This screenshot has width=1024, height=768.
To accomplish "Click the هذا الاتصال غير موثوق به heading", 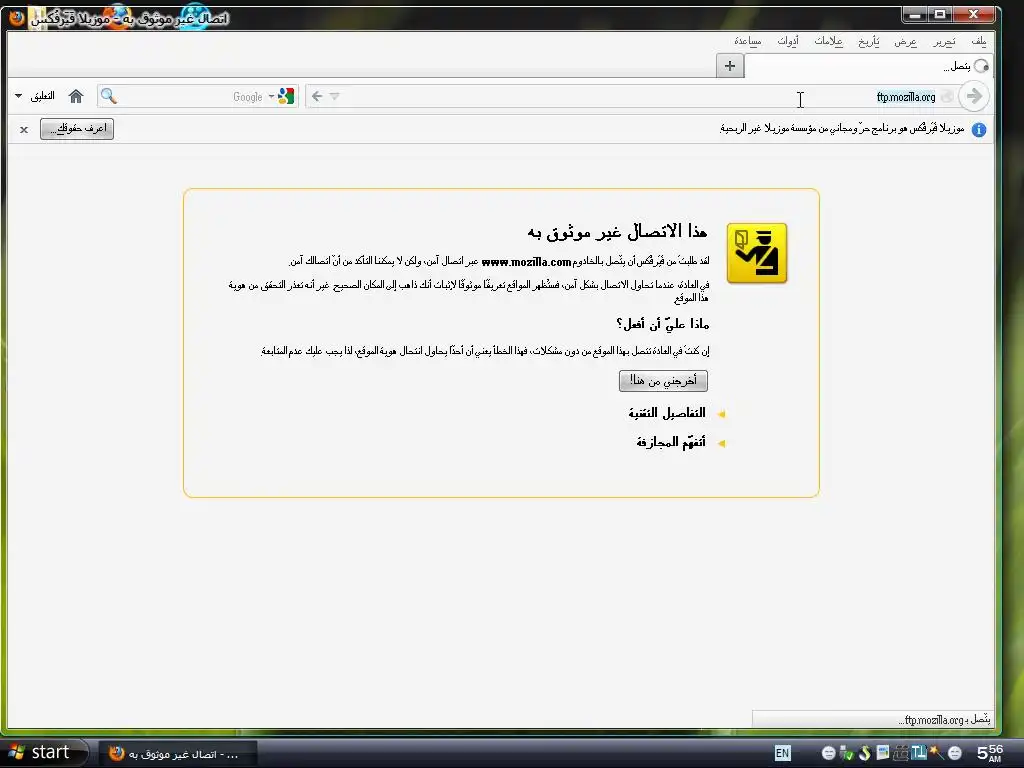I will (618, 231).
